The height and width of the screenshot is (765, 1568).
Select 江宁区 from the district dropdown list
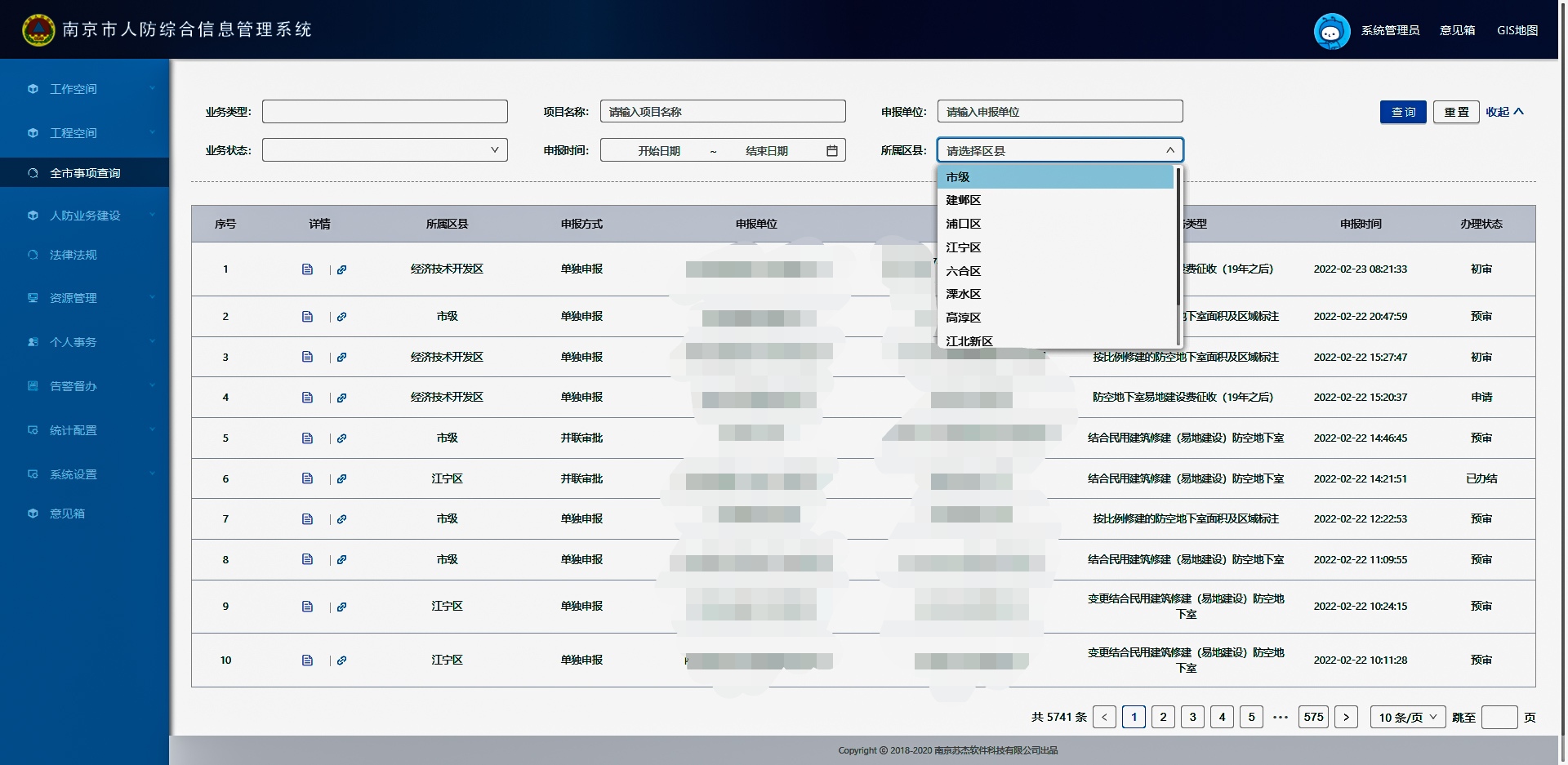tap(964, 247)
